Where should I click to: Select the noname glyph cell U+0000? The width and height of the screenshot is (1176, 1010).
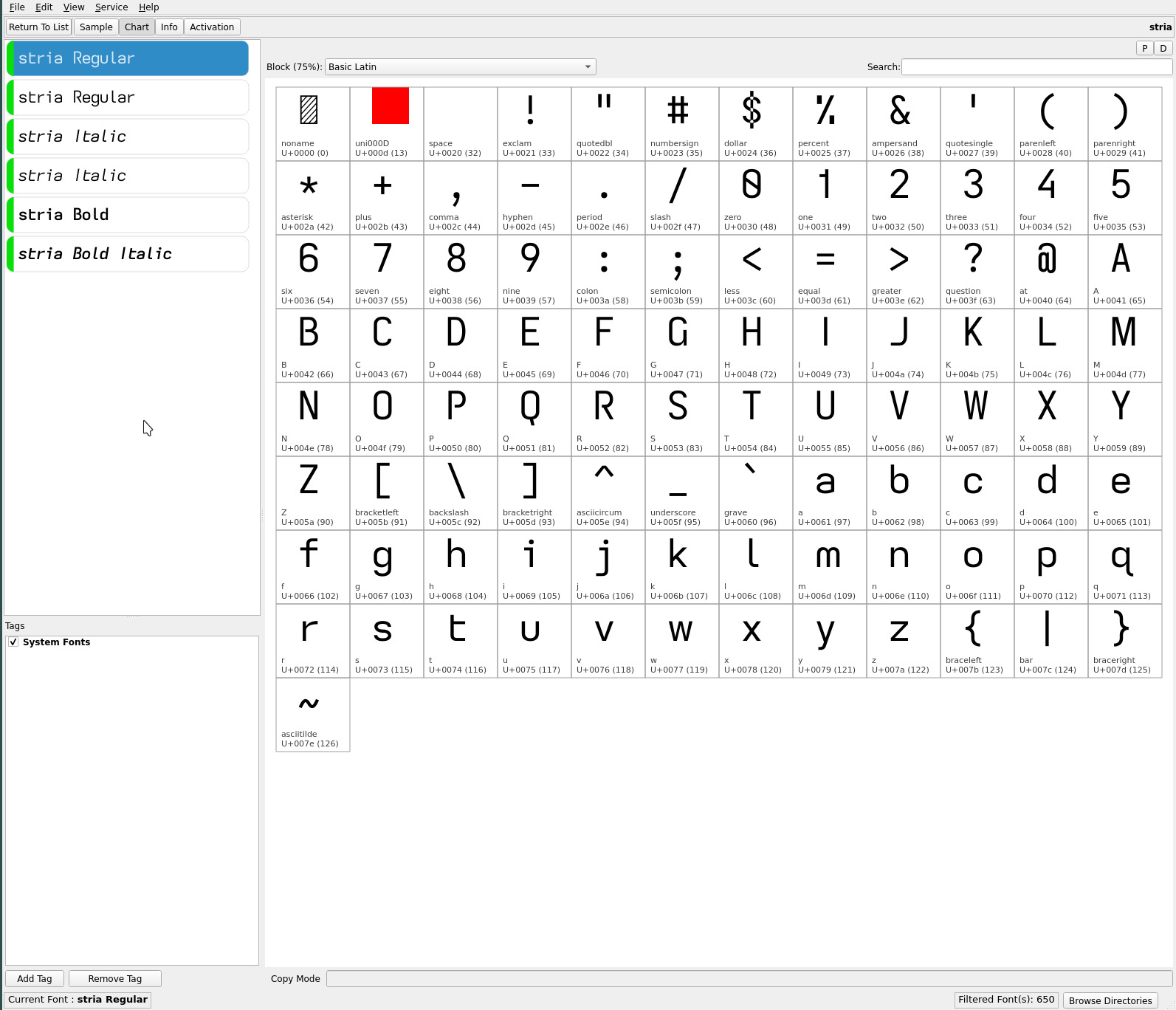(x=313, y=124)
